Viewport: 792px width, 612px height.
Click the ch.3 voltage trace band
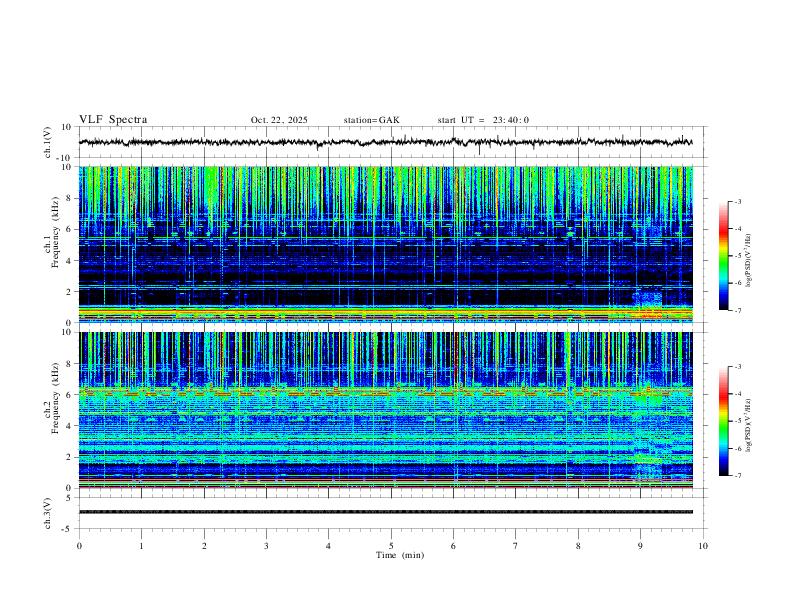pos(385,512)
